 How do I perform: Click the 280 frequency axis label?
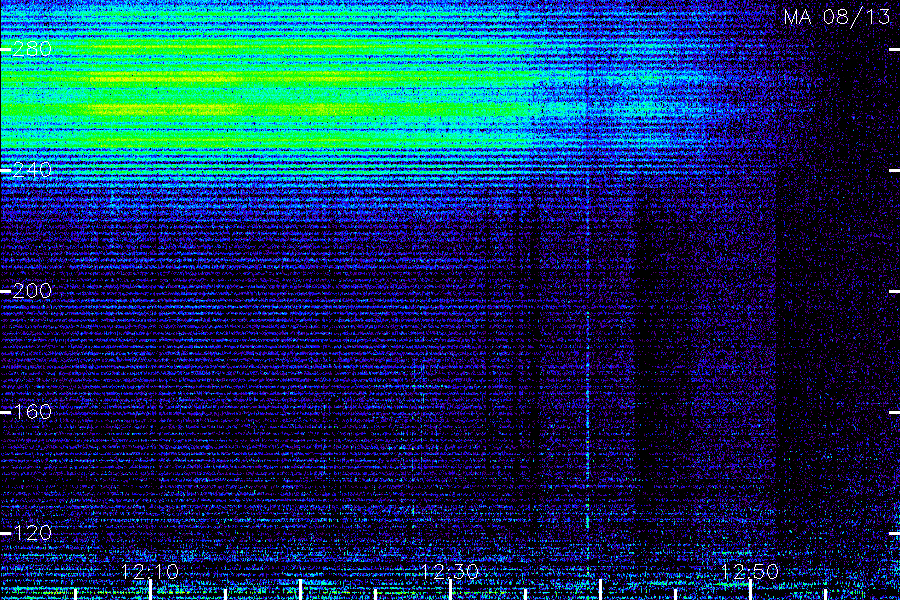point(32,49)
